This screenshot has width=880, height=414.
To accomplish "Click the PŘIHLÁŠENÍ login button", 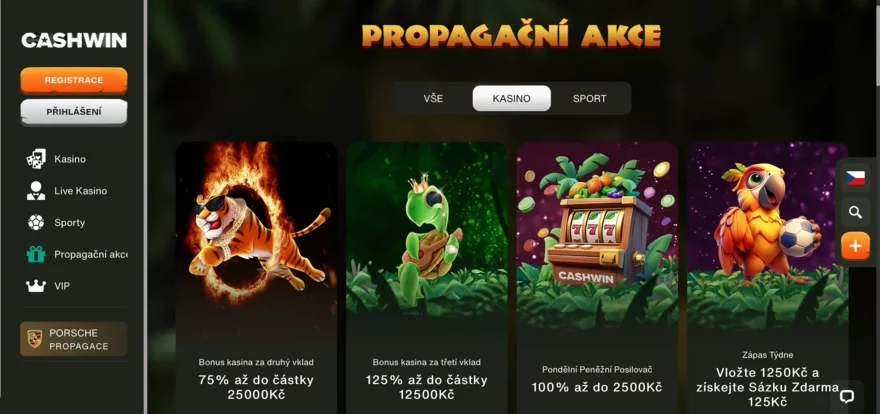I will [x=74, y=112].
